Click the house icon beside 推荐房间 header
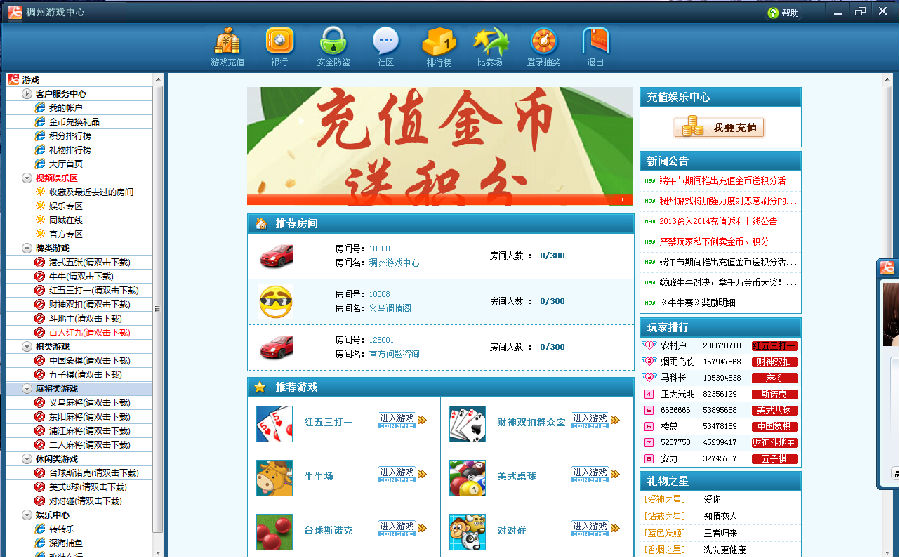 (261, 223)
